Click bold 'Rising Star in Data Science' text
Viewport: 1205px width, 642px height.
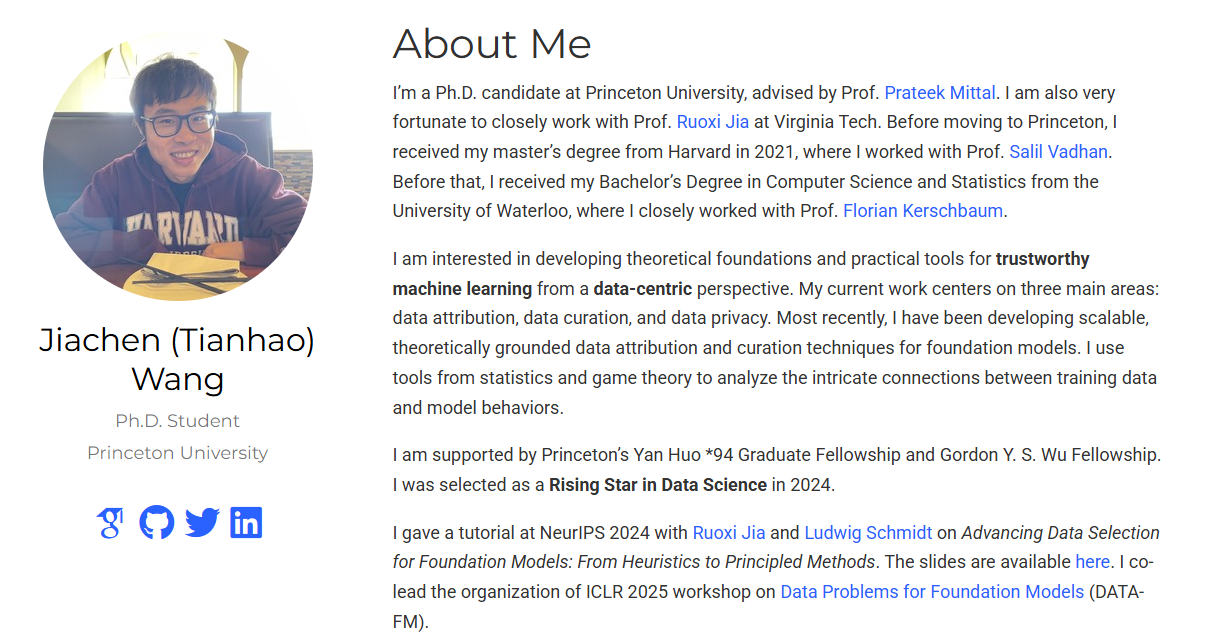[657, 485]
